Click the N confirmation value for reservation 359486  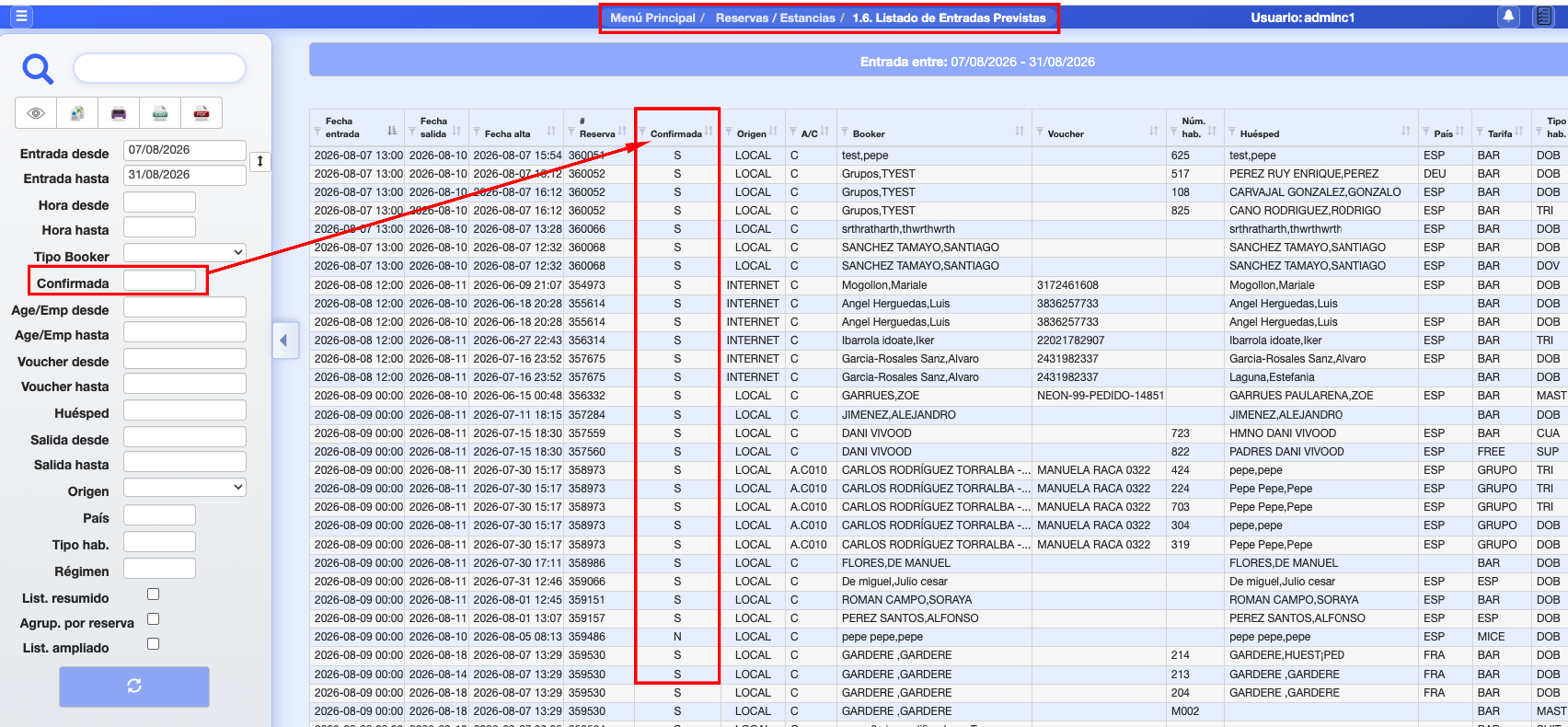pyautogui.click(x=677, y=637)
